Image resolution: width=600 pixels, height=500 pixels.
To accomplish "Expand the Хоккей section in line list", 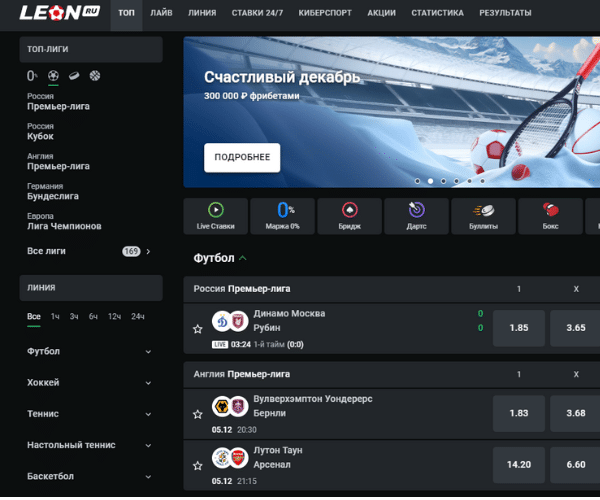I will (89, 383).
